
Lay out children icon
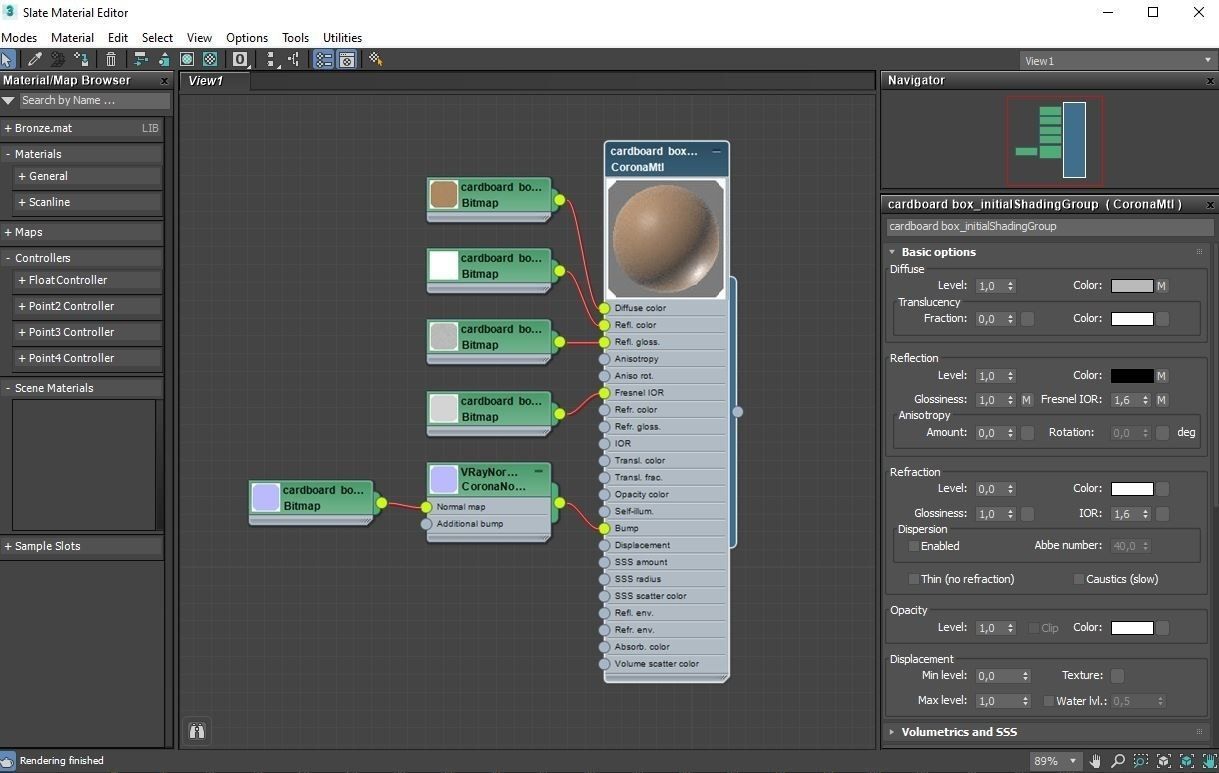294,60
